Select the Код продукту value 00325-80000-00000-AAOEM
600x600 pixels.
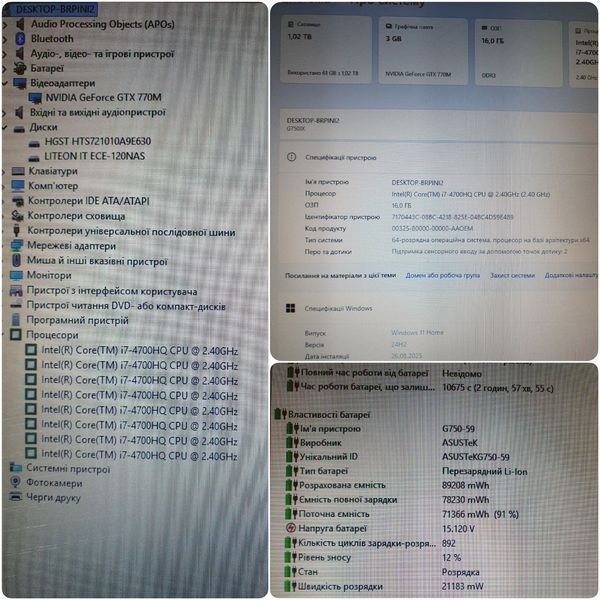pos(432,228)
